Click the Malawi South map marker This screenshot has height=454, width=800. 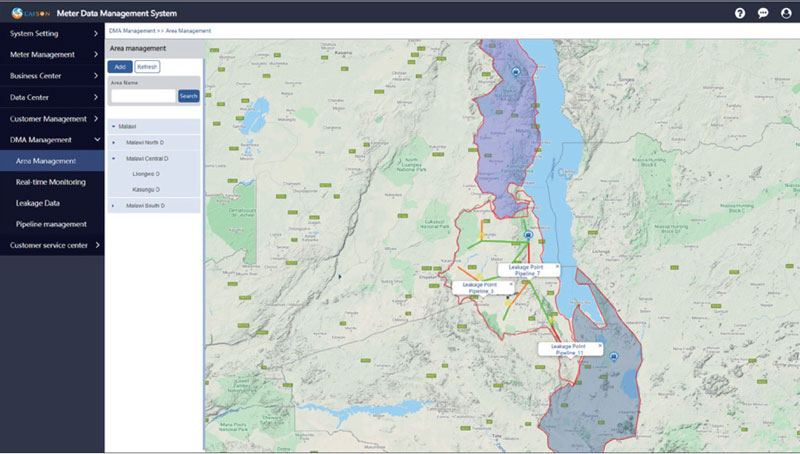(x=614, y=356)
